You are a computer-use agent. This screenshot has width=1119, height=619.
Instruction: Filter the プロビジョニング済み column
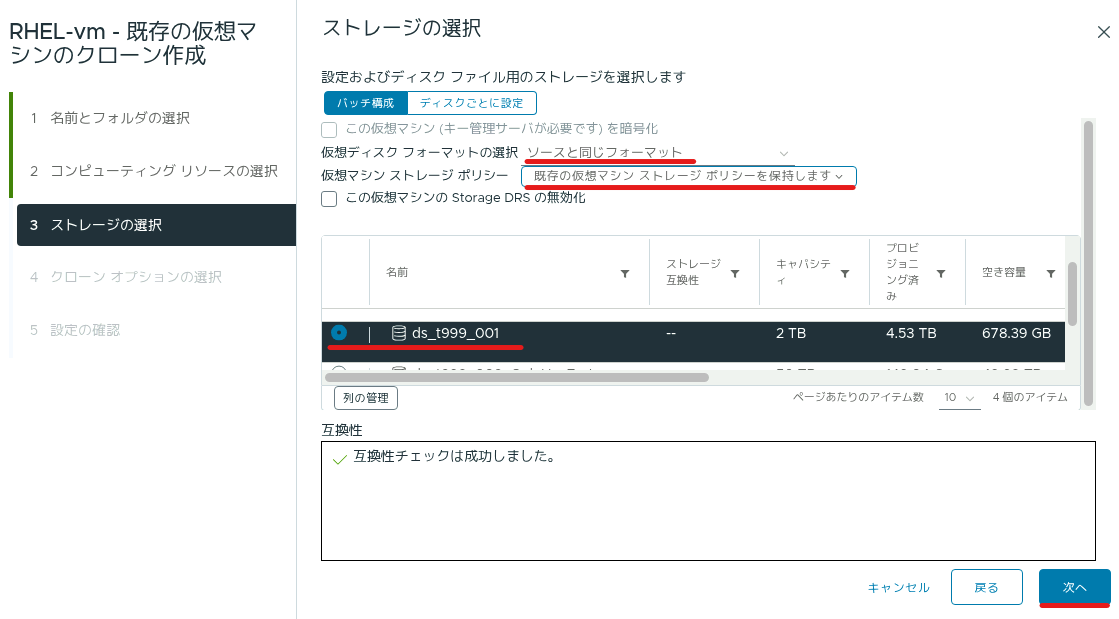(941, 273)
